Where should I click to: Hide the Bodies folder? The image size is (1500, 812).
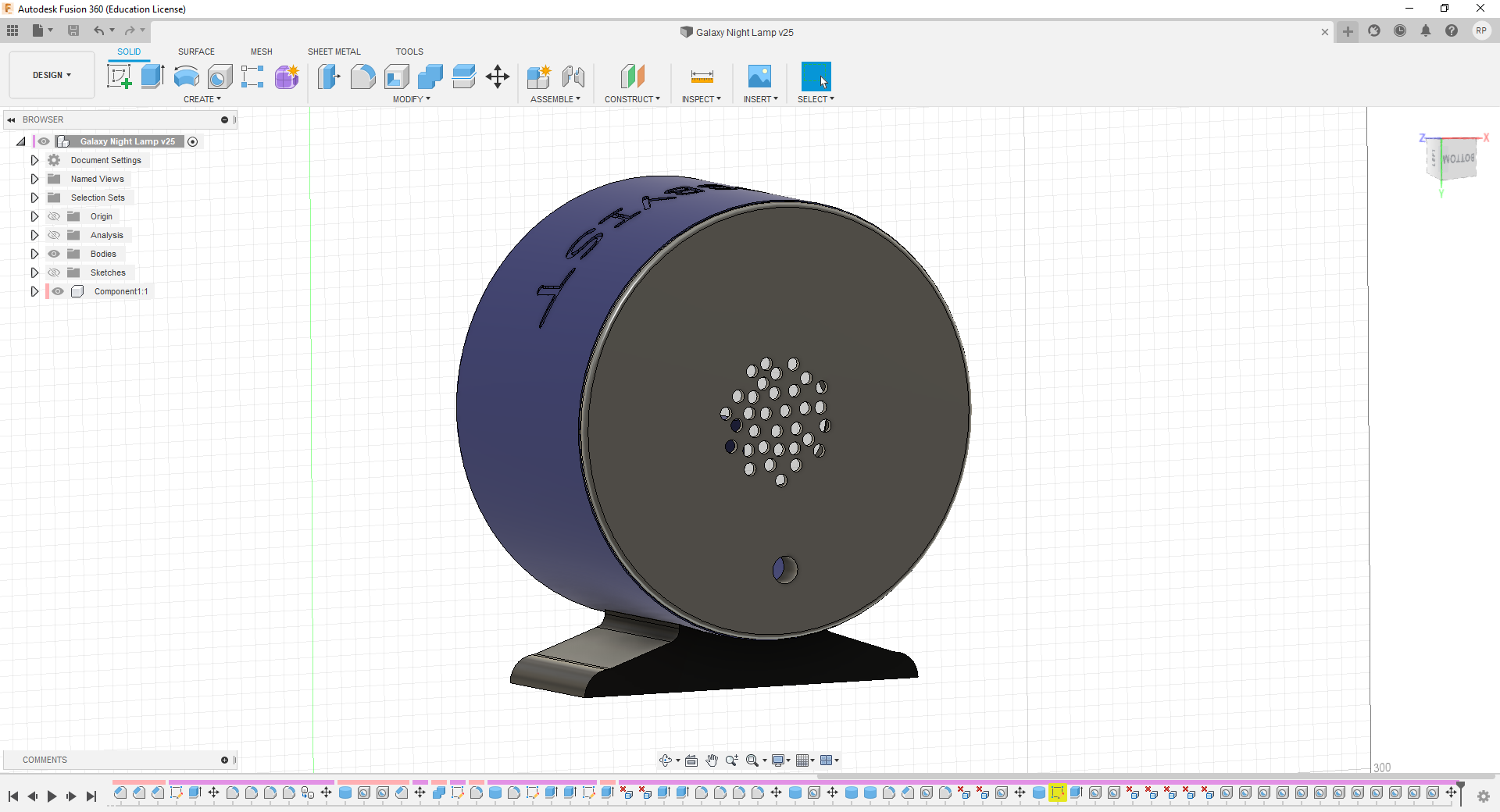[x=54, y=254]
